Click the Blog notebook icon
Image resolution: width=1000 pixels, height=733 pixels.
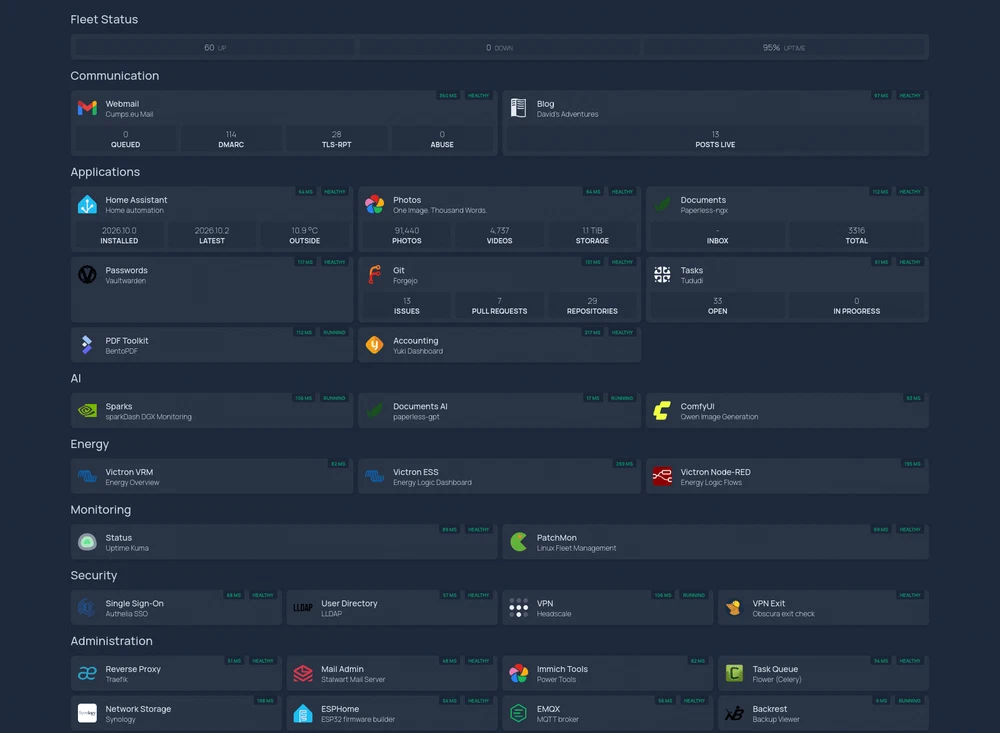[x=518, y=108]
